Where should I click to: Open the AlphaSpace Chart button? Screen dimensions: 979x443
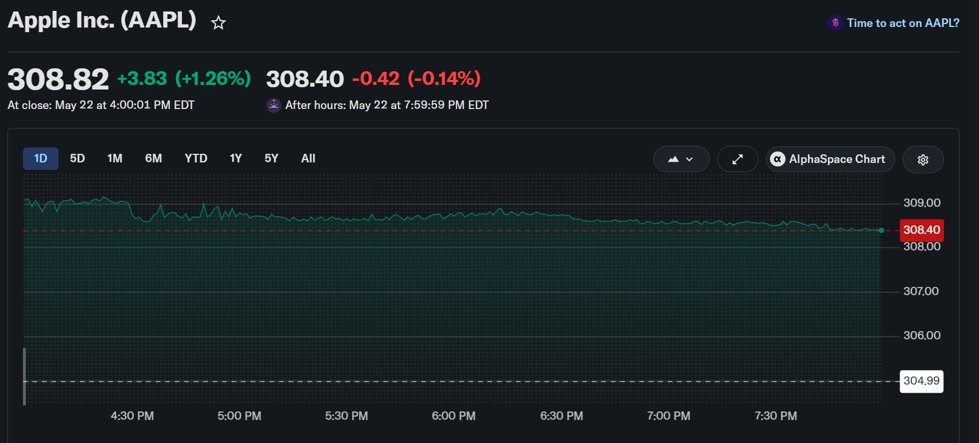pos(830,159)
